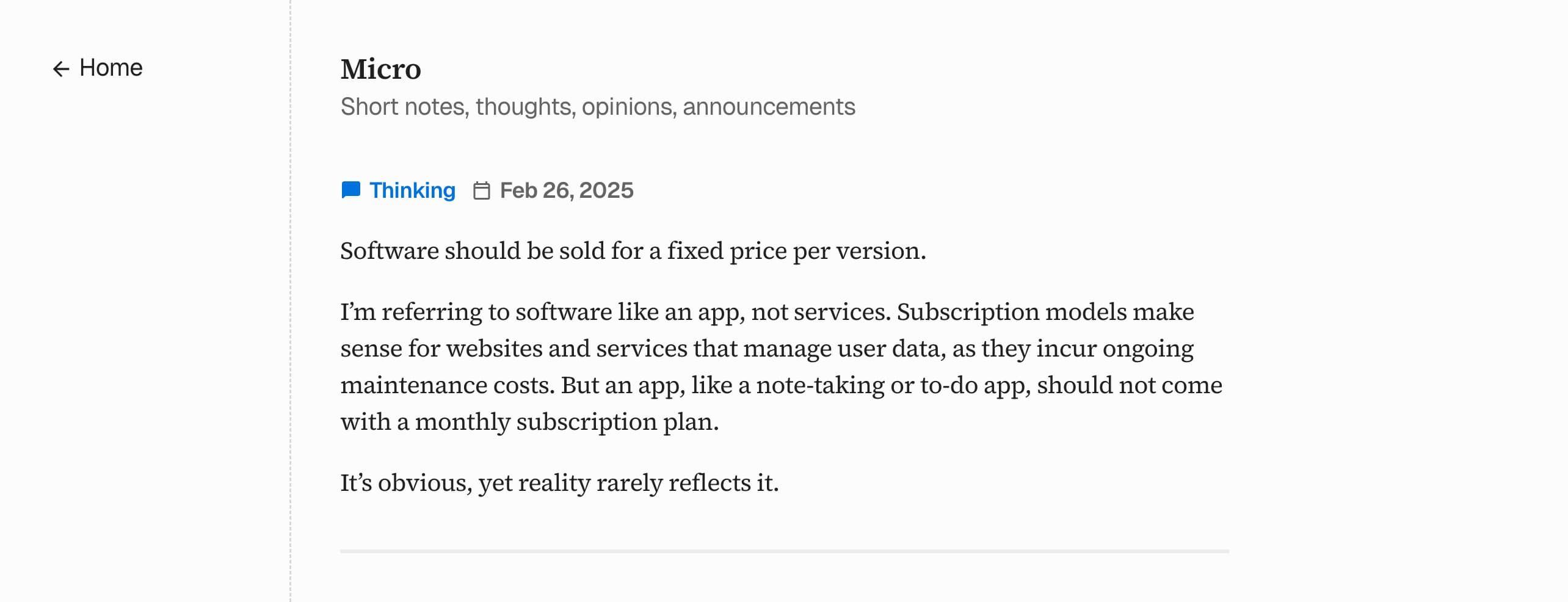Viewport: 1568px width, 602px height.
Task: Select the Feb 26, 2025 date text
Action: click(x=567, y=190)
